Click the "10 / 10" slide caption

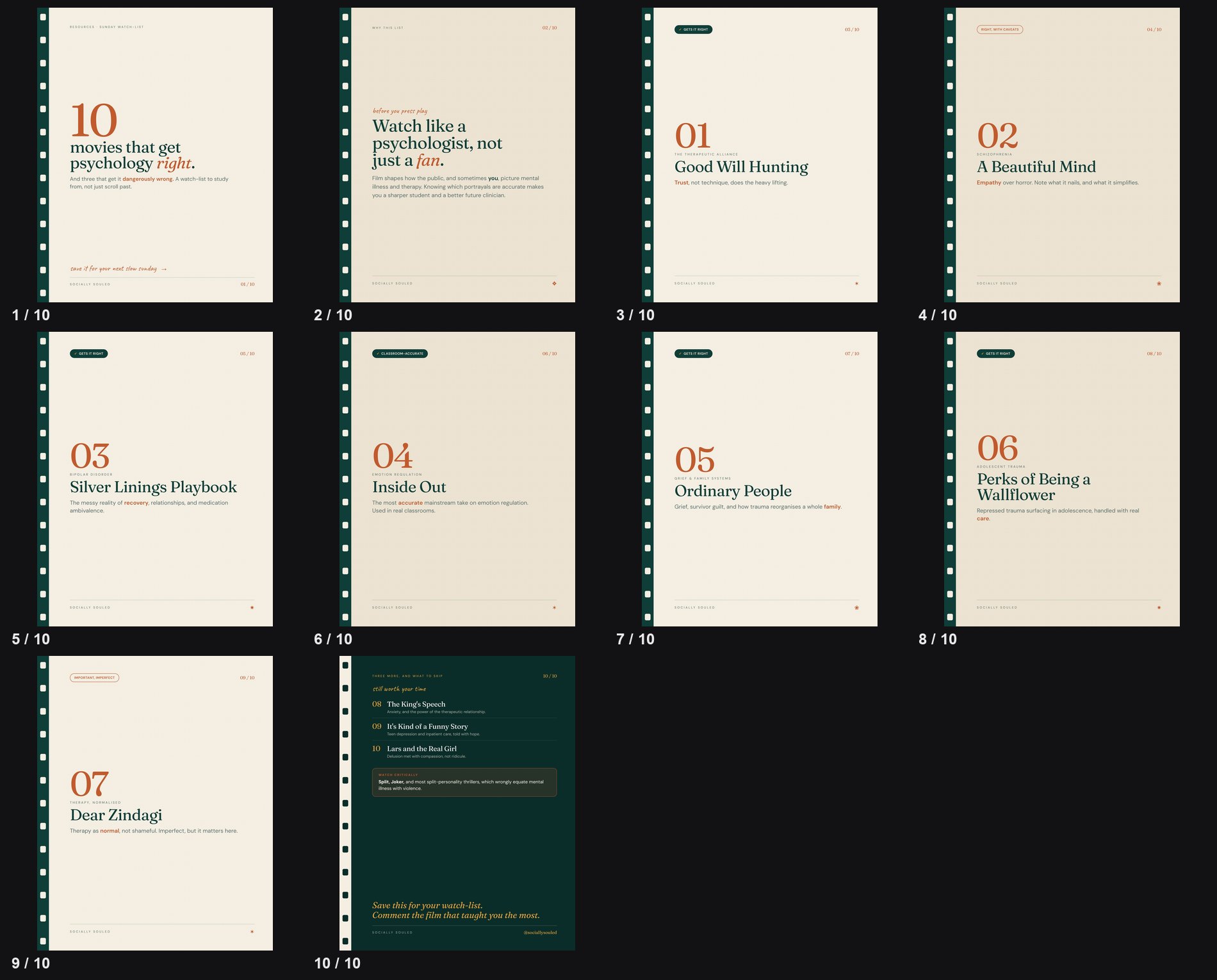tap(338, 963)
